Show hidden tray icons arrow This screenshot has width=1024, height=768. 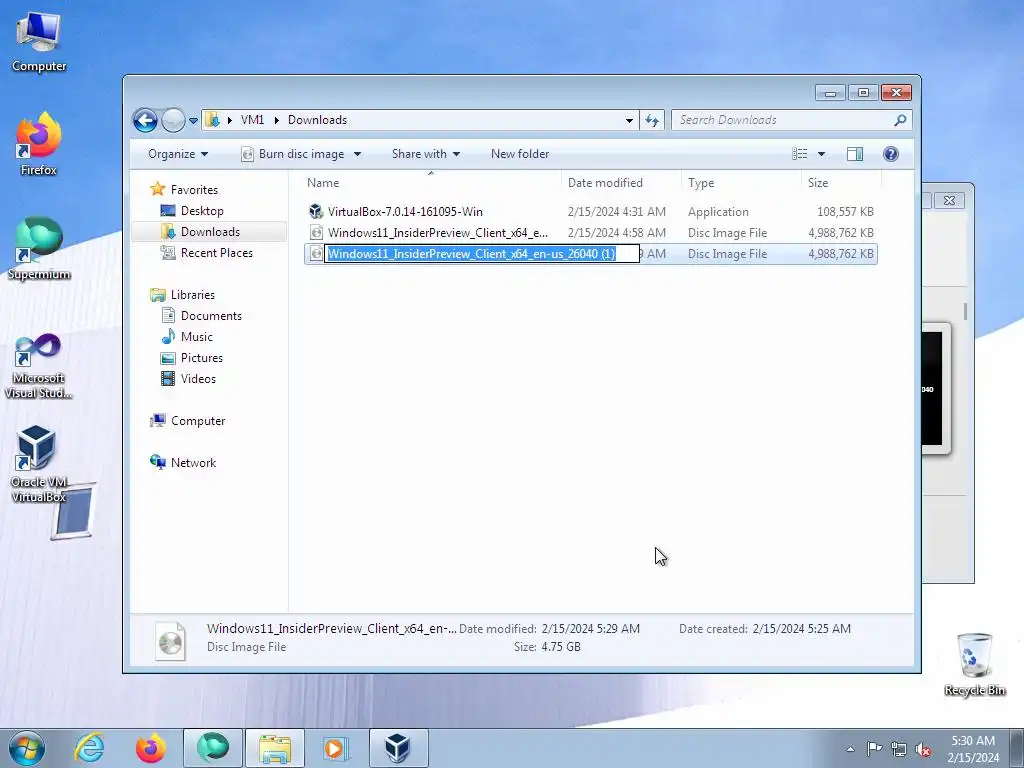850,749
